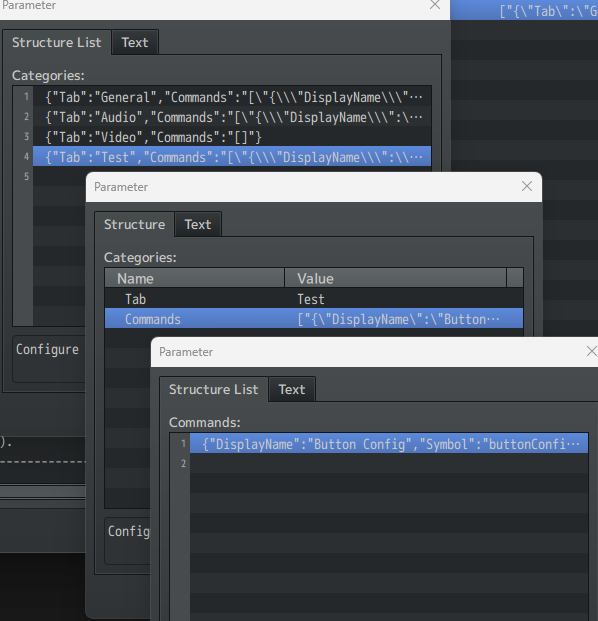The height and width of the screenshot is (621, 598).
Task: Select Structure List tab in back dialog
Action: click(x=57, y=42)
